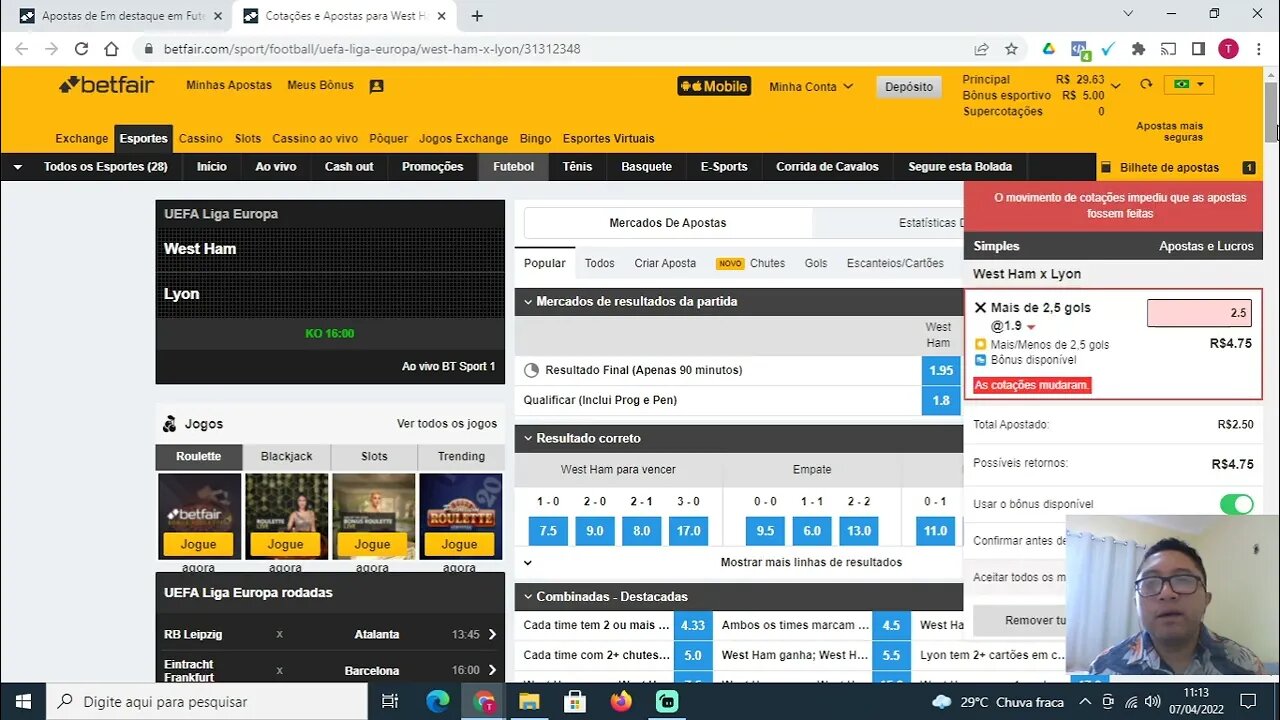The width and height of the screenshot is (1280, 720).
Task: Select the Cassino tab
Action: pos(201,139)
